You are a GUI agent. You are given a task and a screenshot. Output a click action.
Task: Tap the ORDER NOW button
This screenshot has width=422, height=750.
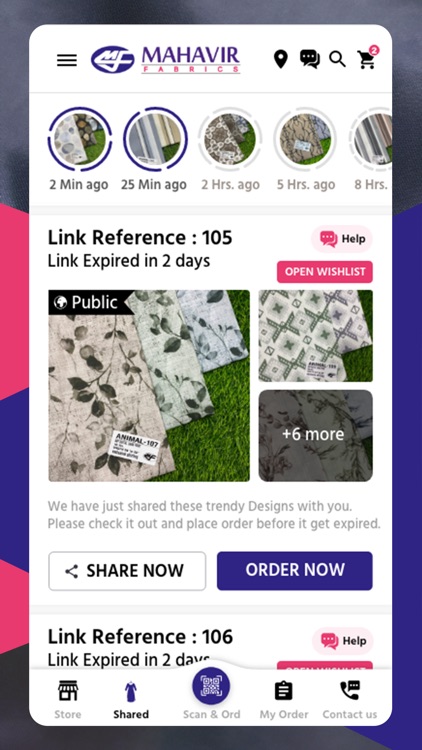click(x=295, y=570)
